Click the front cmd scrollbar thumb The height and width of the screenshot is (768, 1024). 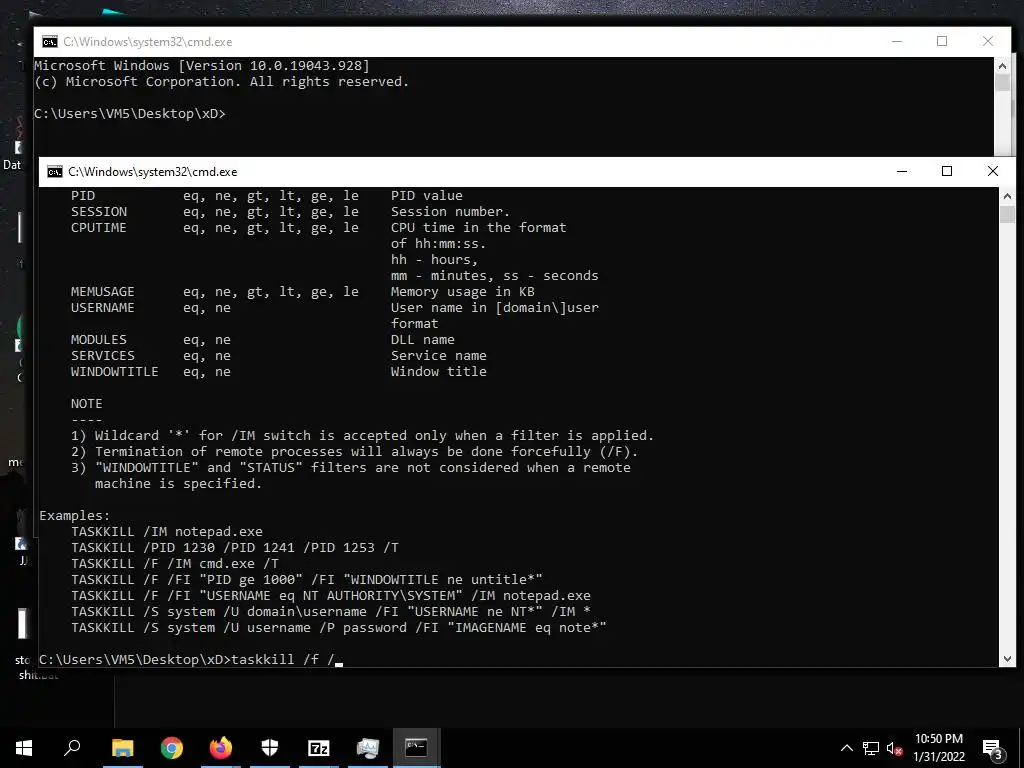1007,214
